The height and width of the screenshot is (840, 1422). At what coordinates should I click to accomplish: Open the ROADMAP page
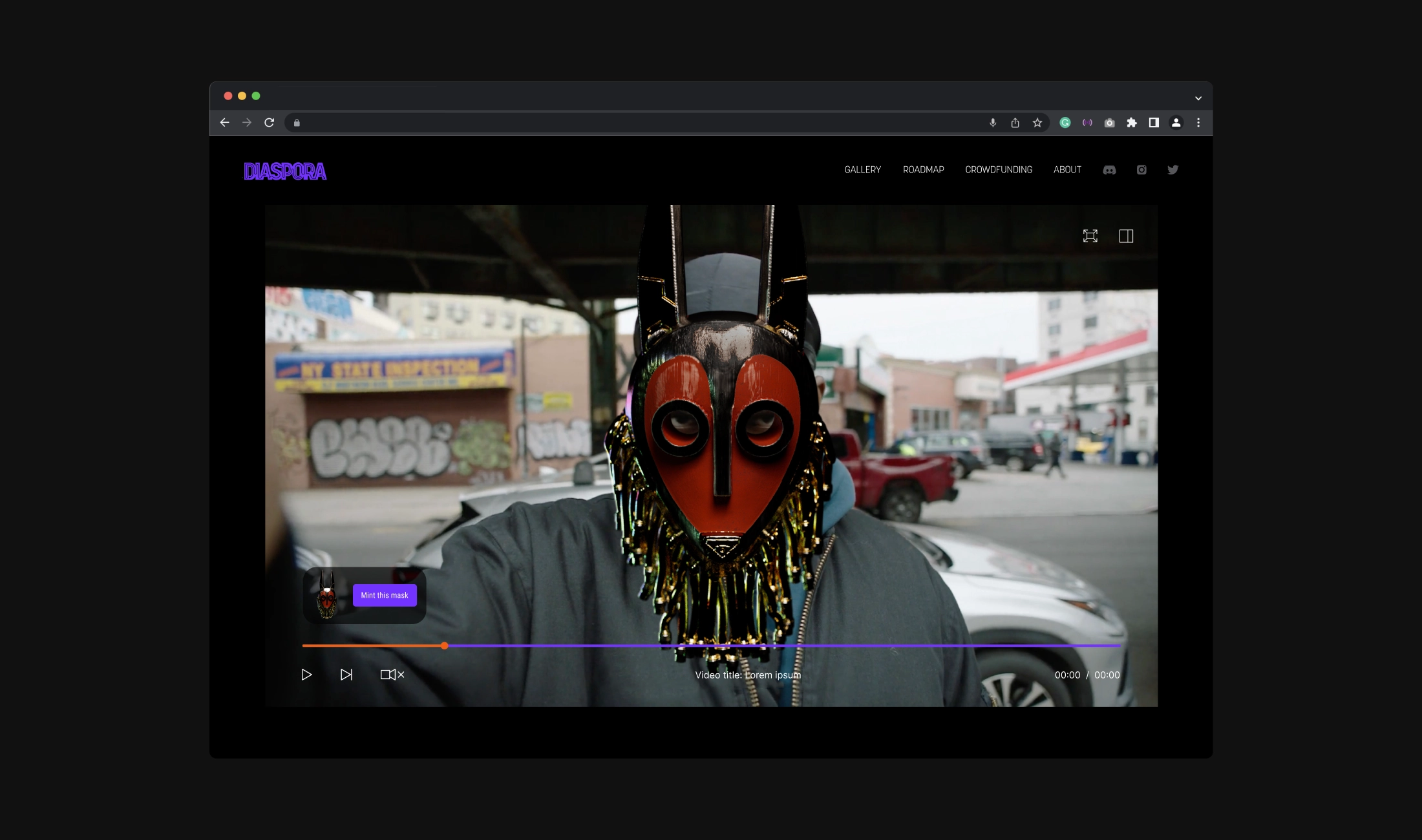click(x=924, y=170)
